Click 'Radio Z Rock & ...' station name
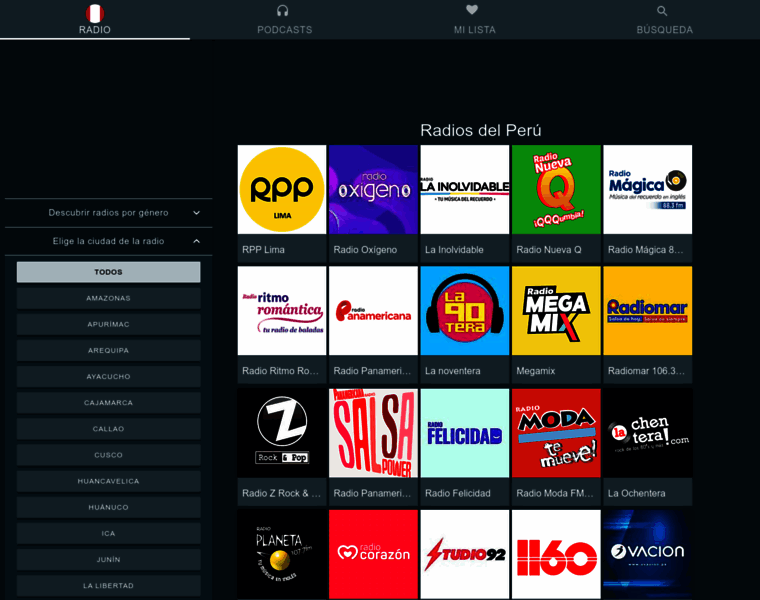This screenshot has height=600, width=760. pos(281,493)
